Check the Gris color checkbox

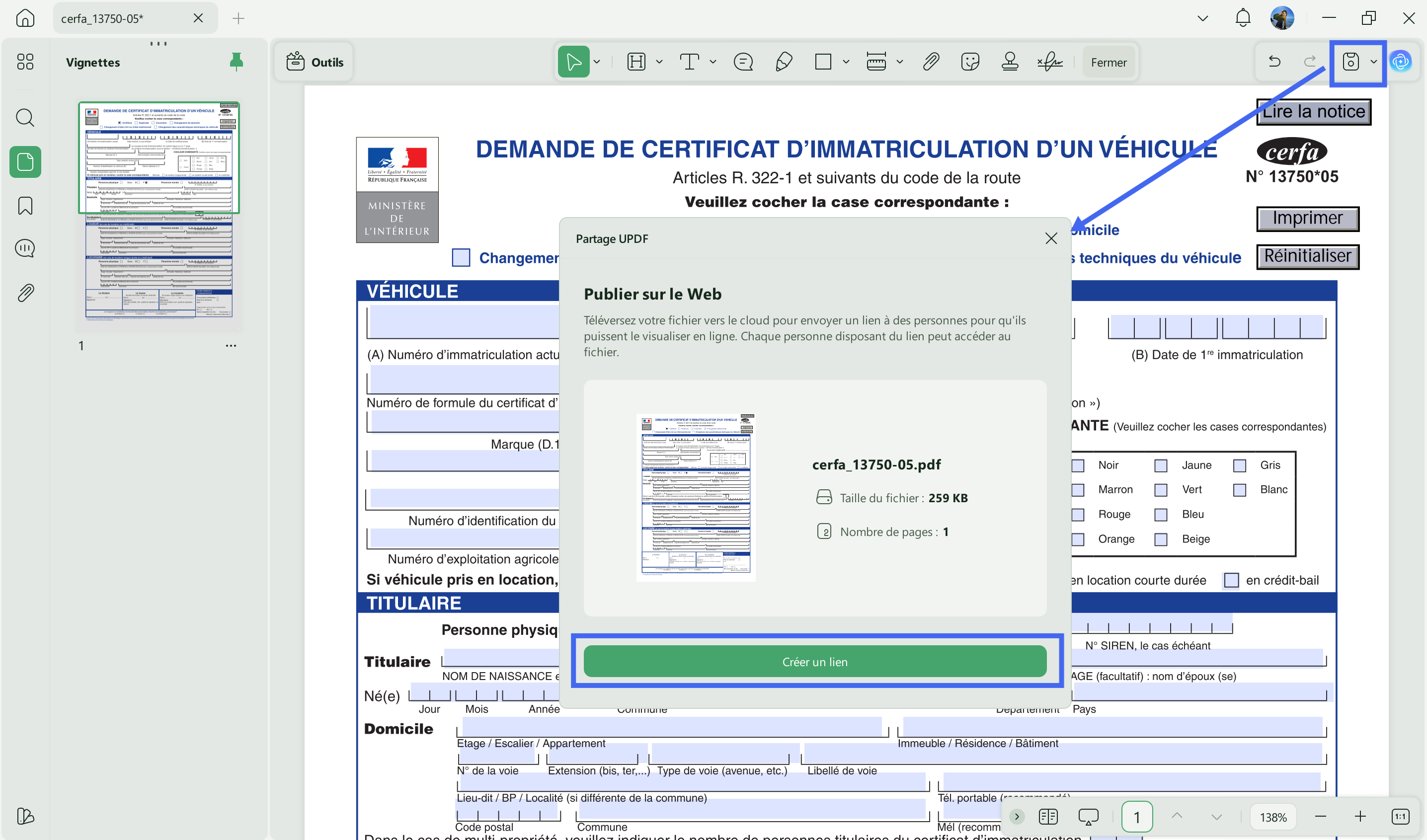[1239, 465]
